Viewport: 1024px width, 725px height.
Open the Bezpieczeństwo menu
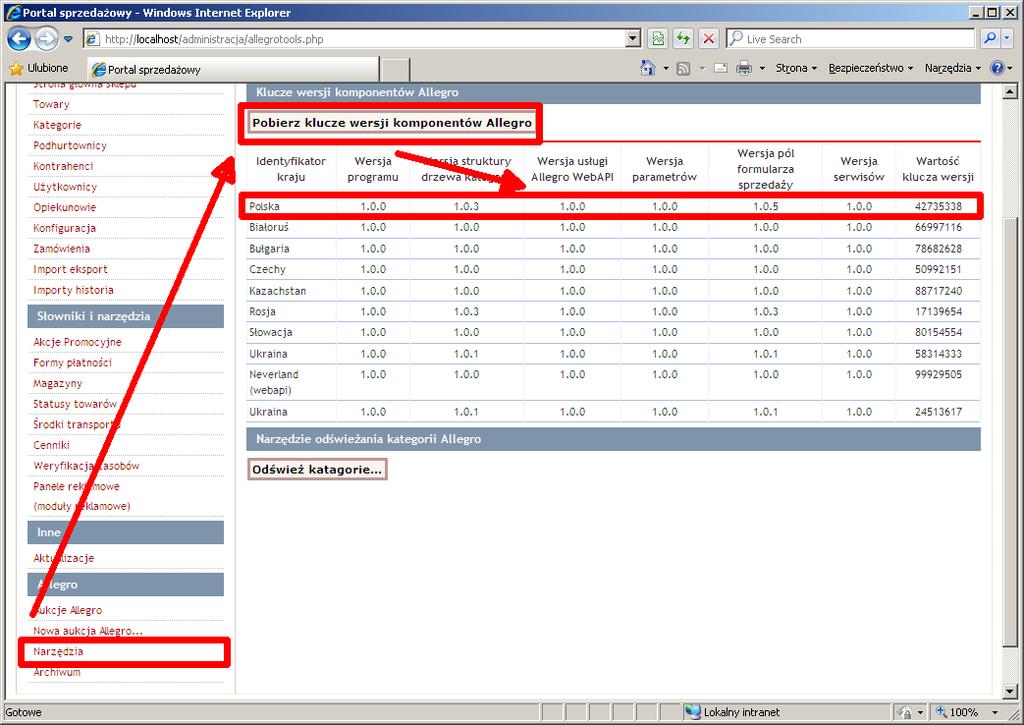click(x=871, y=68)
